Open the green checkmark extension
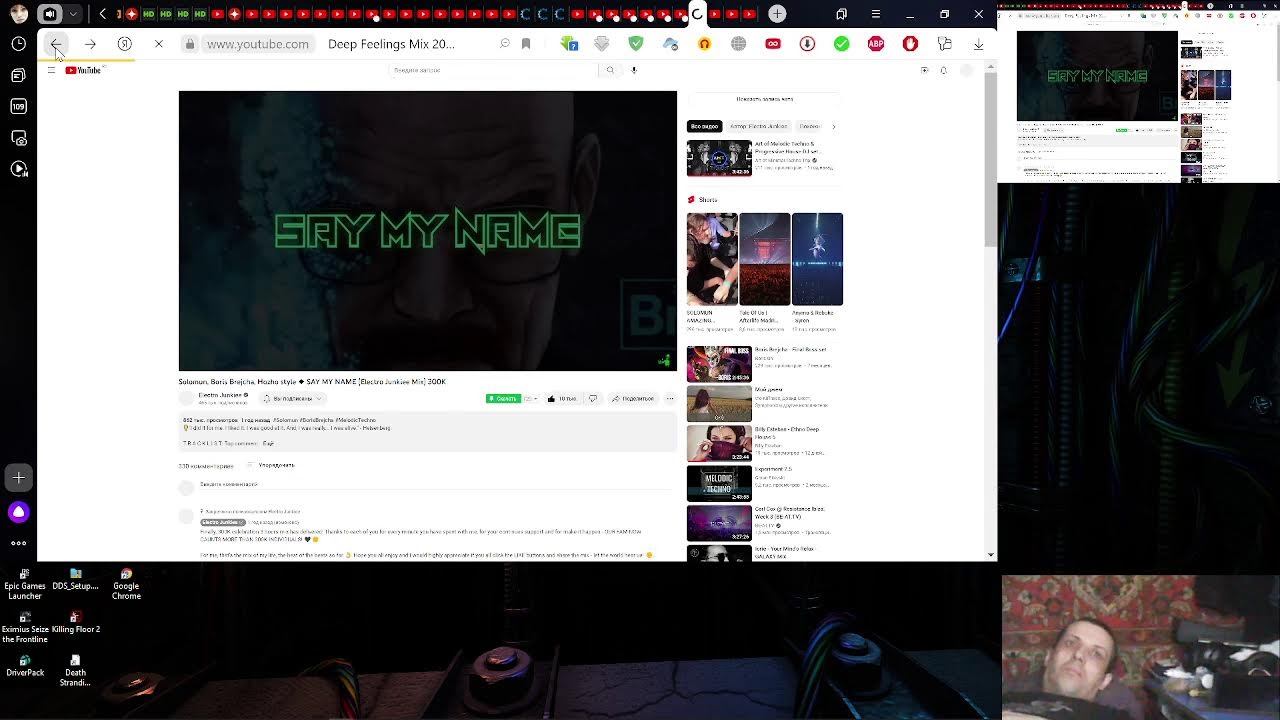 (x=842, y=44)
